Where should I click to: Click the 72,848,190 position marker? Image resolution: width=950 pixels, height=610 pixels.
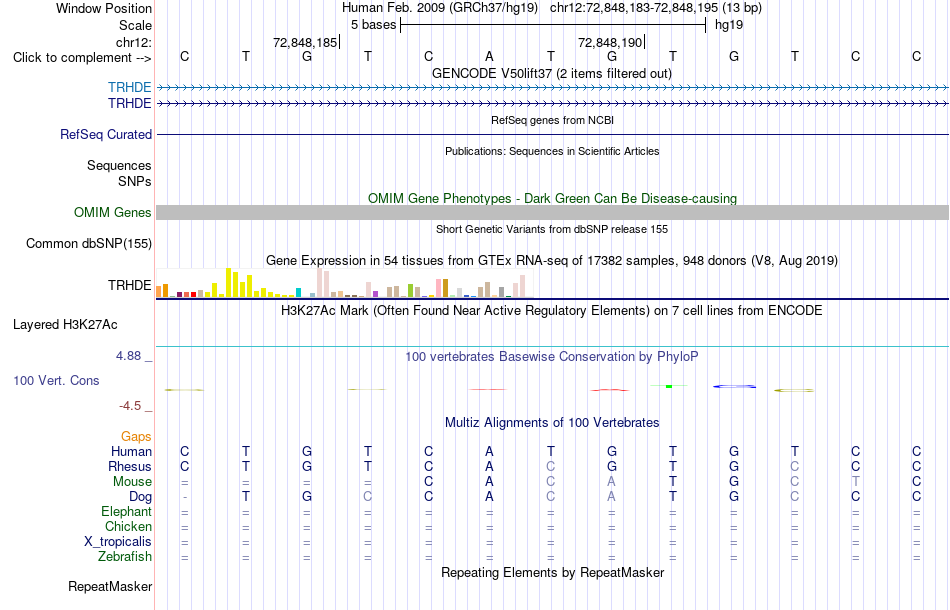click(611, 42)
